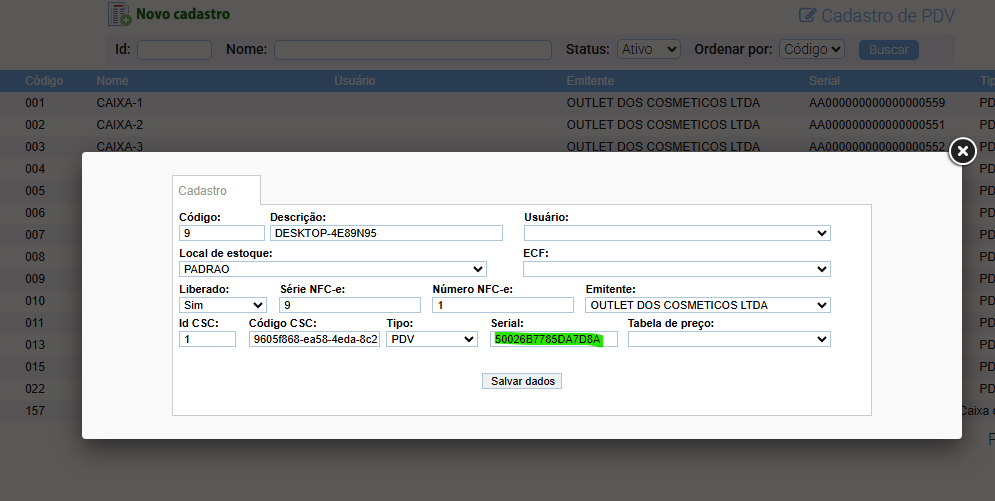Focus the Id CSC field
The width and height of the screenshot is (995, 501).
click(x=207, y=339)
